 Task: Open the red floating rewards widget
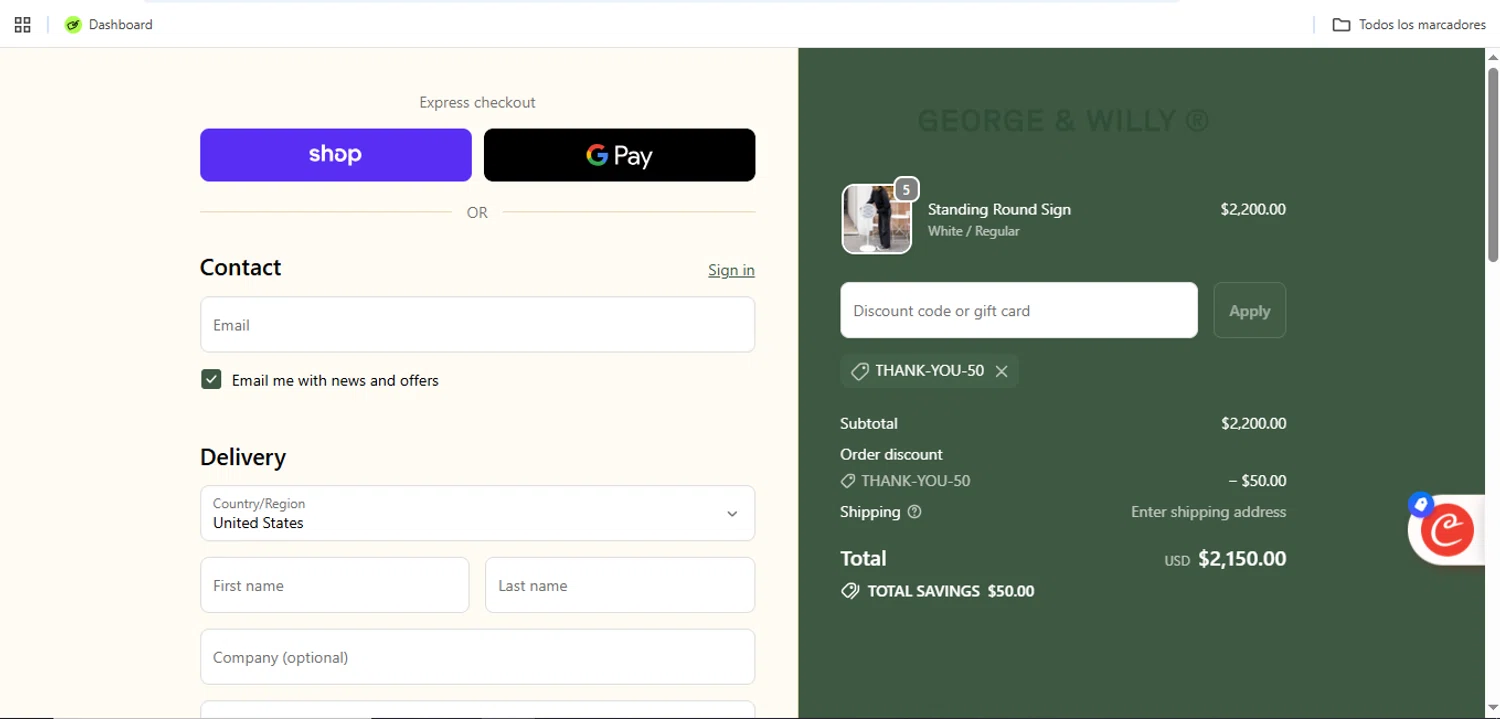[1447, 530]
